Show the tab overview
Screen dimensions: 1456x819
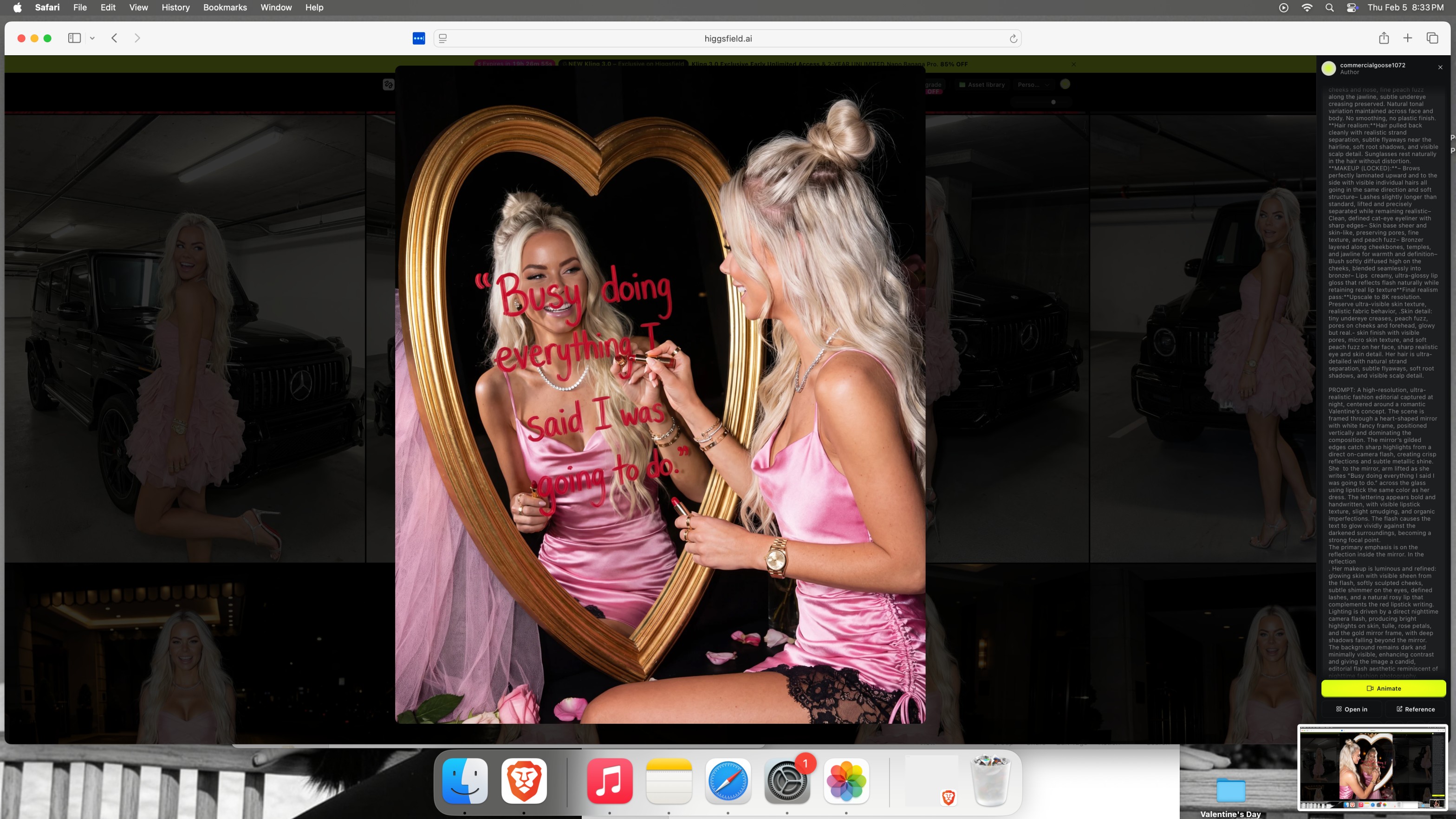(x=1432, y=38)
